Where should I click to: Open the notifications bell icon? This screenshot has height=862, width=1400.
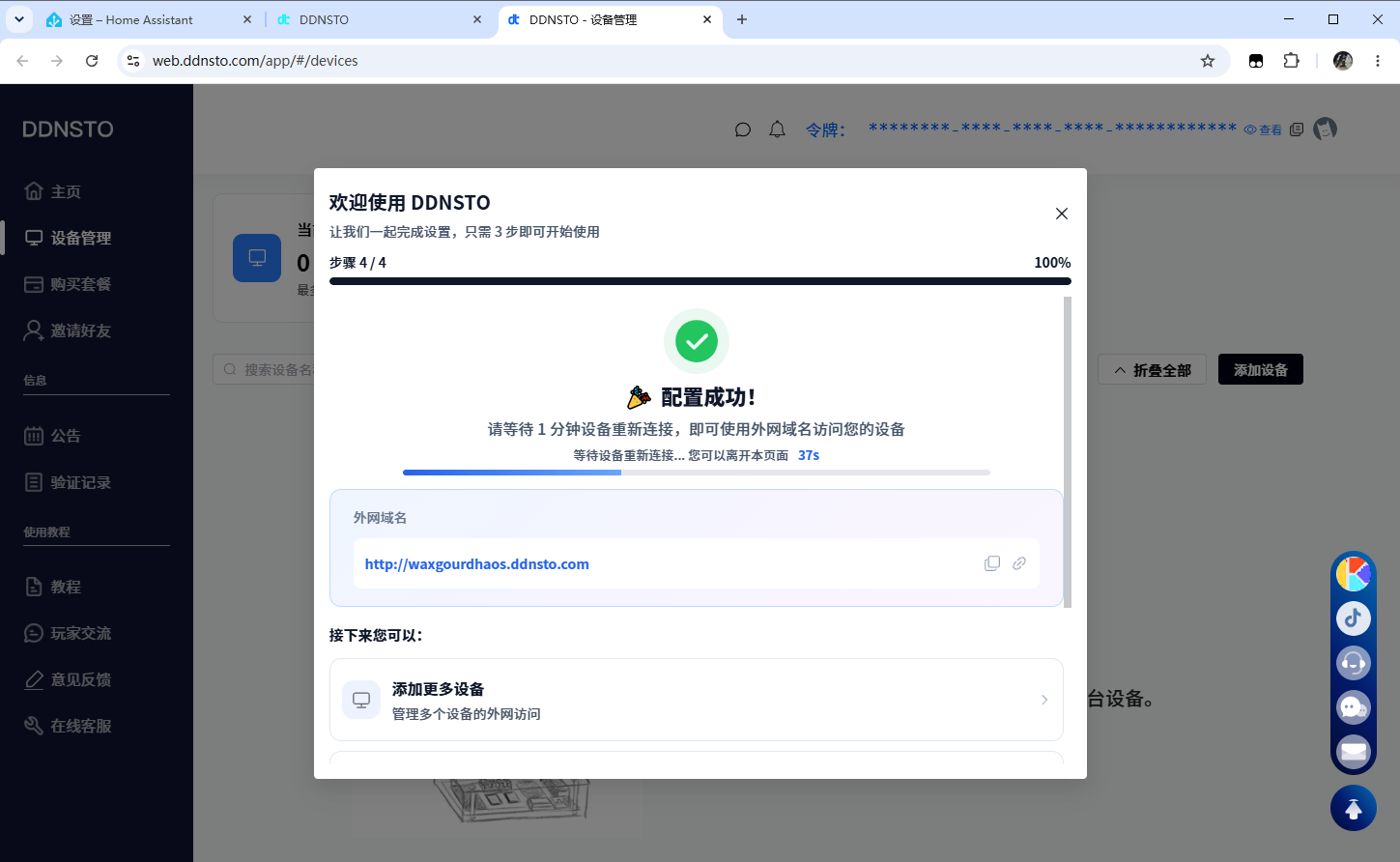pyautogui.click(x=777, y=129)
